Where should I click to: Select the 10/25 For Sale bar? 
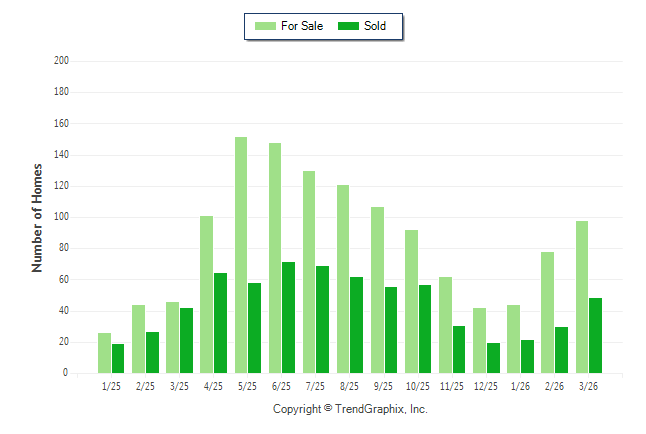(x=411, y=301)
